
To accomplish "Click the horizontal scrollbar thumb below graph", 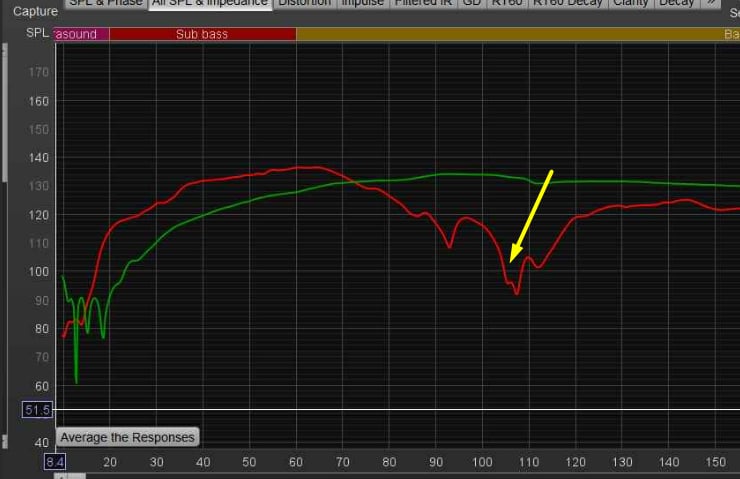I will [x=70, y=476].
